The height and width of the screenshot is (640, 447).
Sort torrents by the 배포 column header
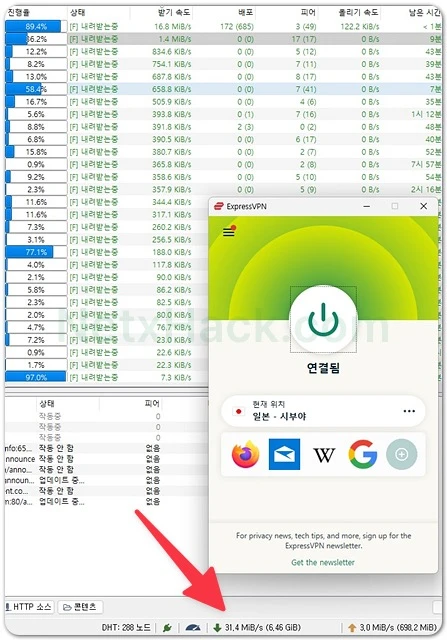pos(224,13)
